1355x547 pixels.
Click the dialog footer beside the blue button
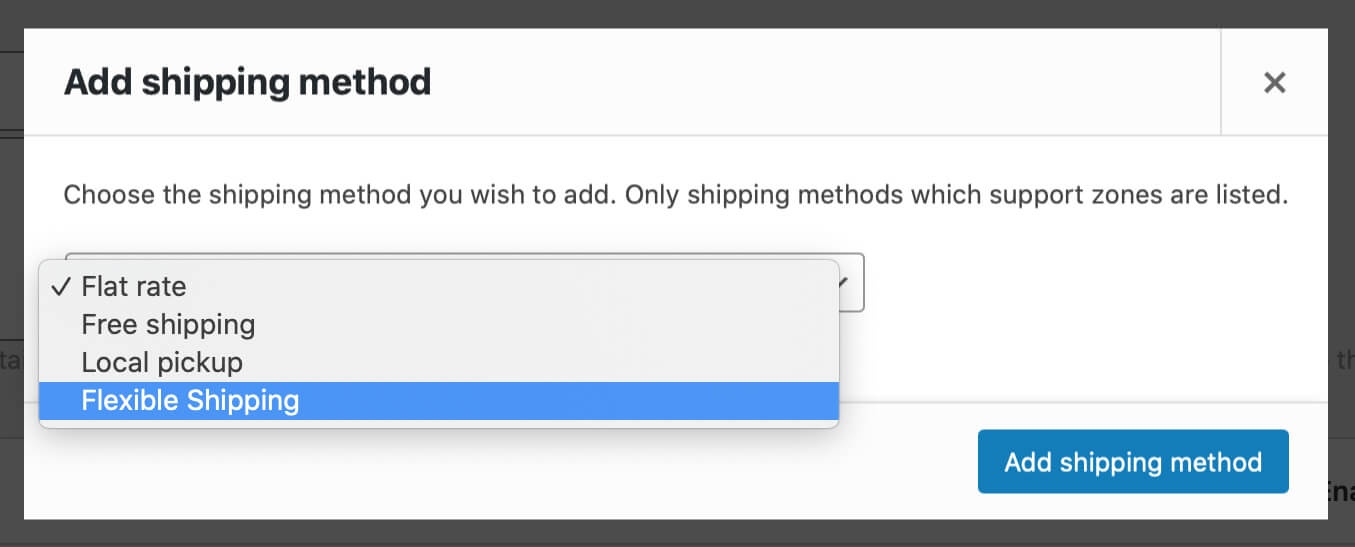pyautogui.click(x=600, y=462)
